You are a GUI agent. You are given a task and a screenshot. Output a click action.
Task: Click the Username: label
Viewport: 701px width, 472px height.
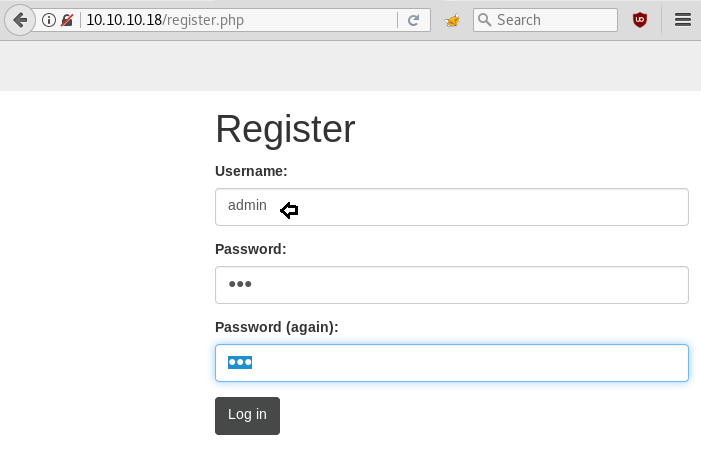[x=251, y=171]
